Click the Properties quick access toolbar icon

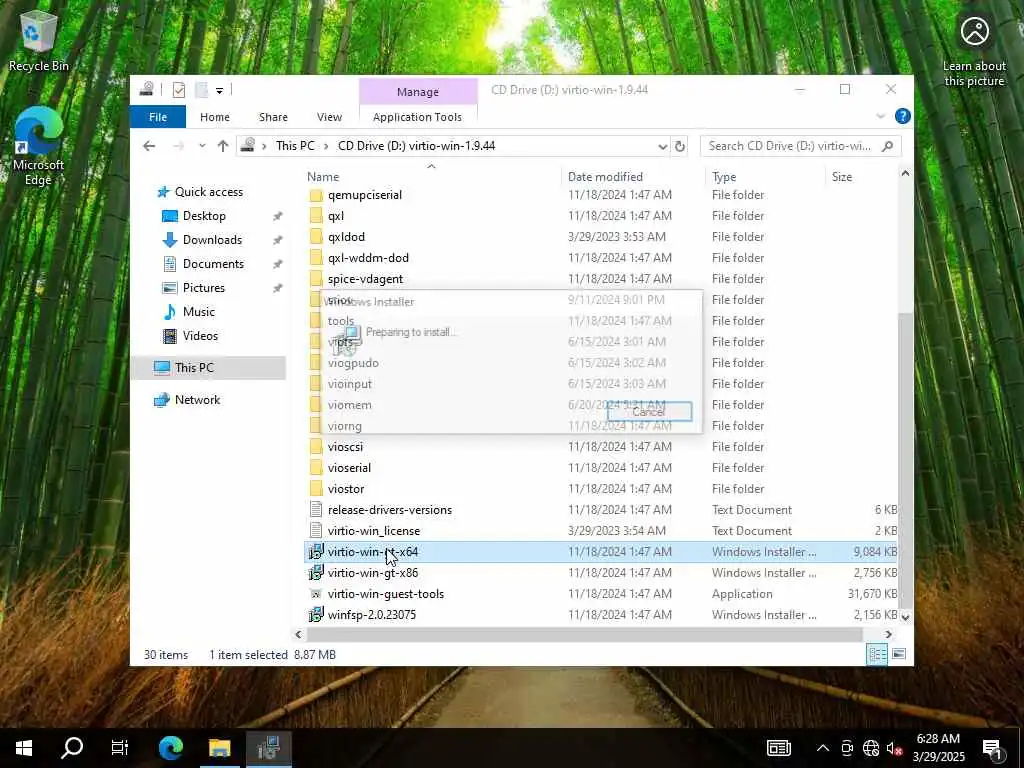click(178, 90)
